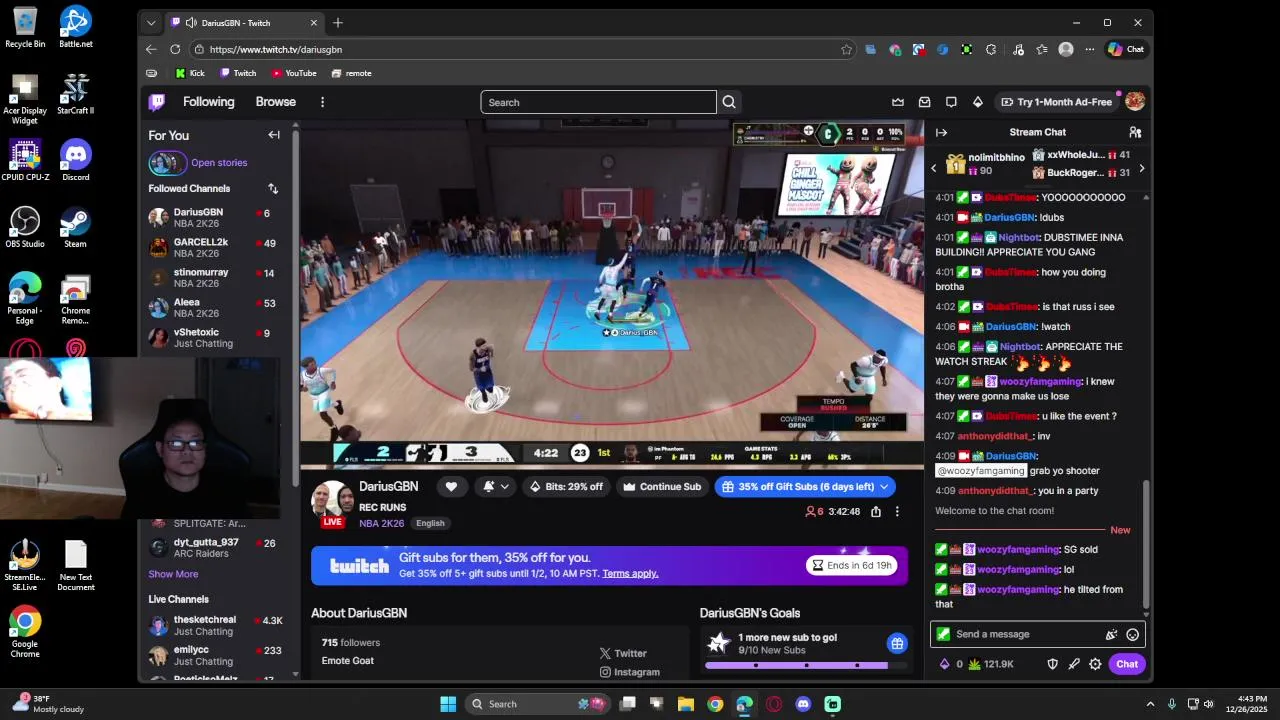Click the Get Bits diamond icon in top bar
Screen dimensions: 1280x720
(978, 102)
